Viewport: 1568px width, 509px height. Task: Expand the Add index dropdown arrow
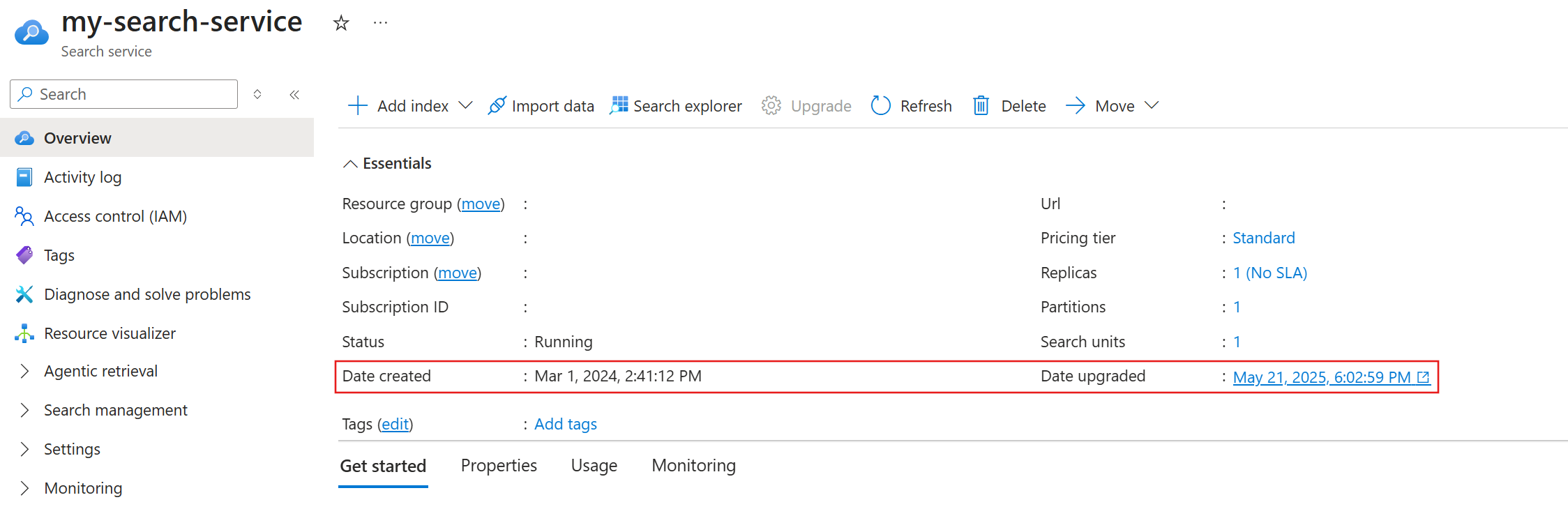[x=465, y=105]
